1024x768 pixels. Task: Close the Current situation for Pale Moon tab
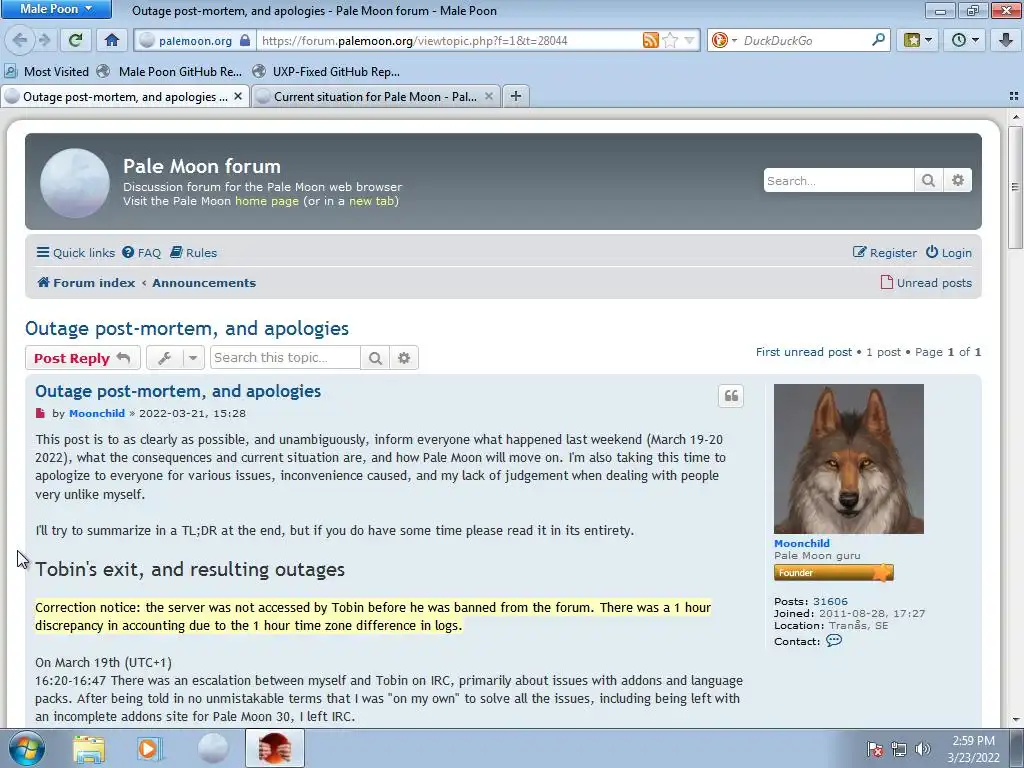click(488, 97)
